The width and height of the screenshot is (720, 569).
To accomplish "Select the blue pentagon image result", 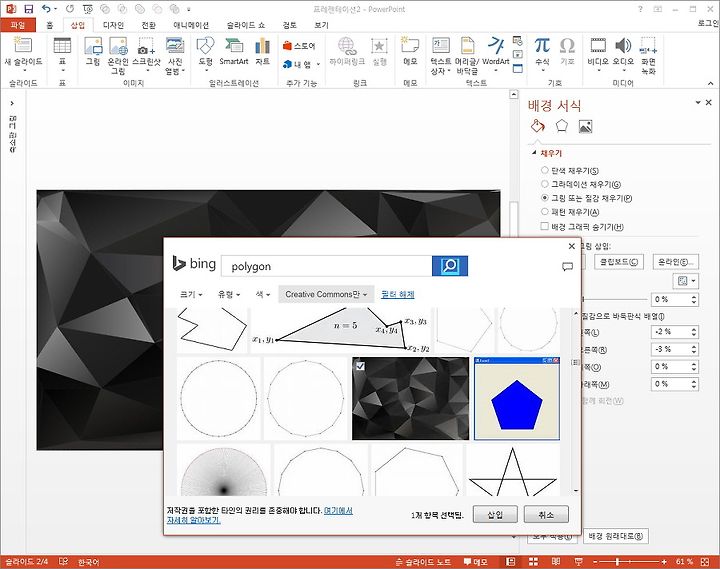I will (517, 399).
